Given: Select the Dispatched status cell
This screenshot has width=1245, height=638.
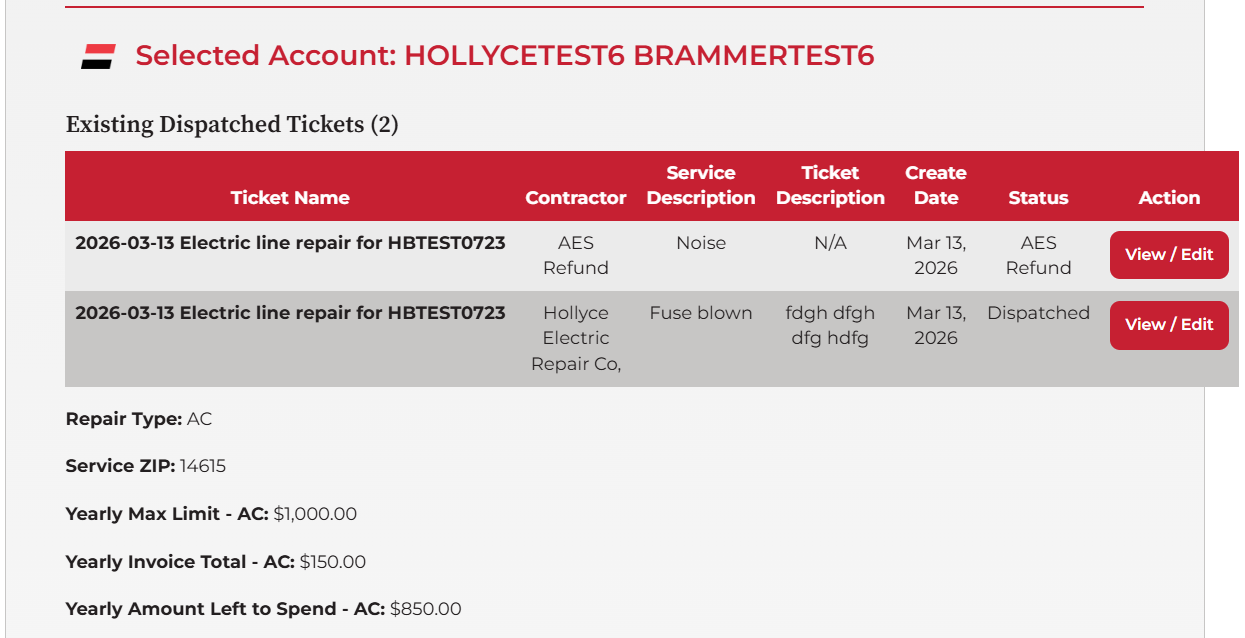Looking at the screenshot, I should tap(1038, 313).
